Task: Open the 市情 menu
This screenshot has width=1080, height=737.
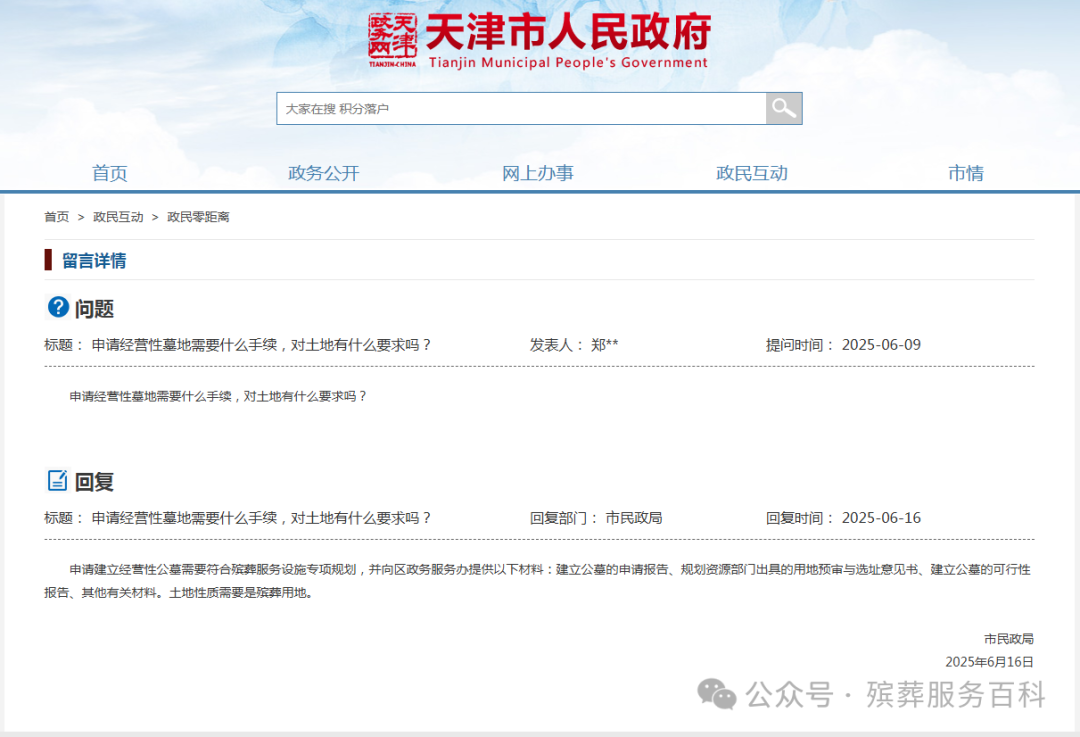Action: tap(966, 172)
